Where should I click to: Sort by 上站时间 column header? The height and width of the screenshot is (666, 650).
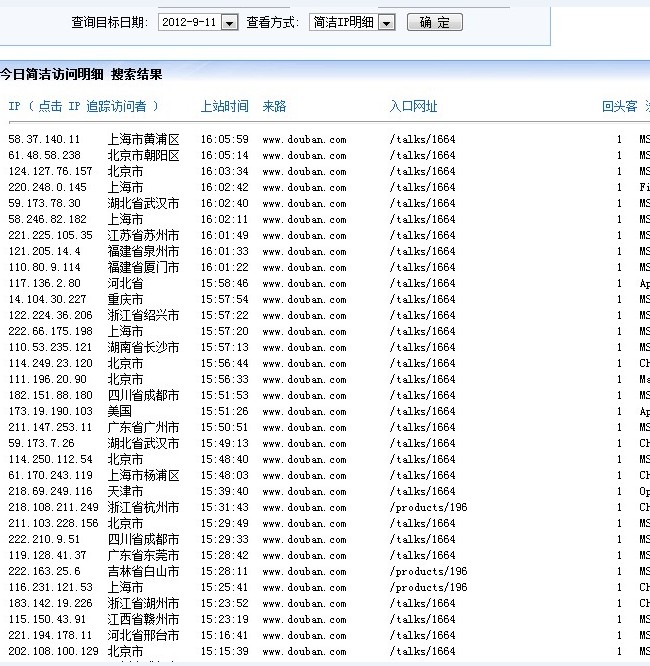(224, 106)
